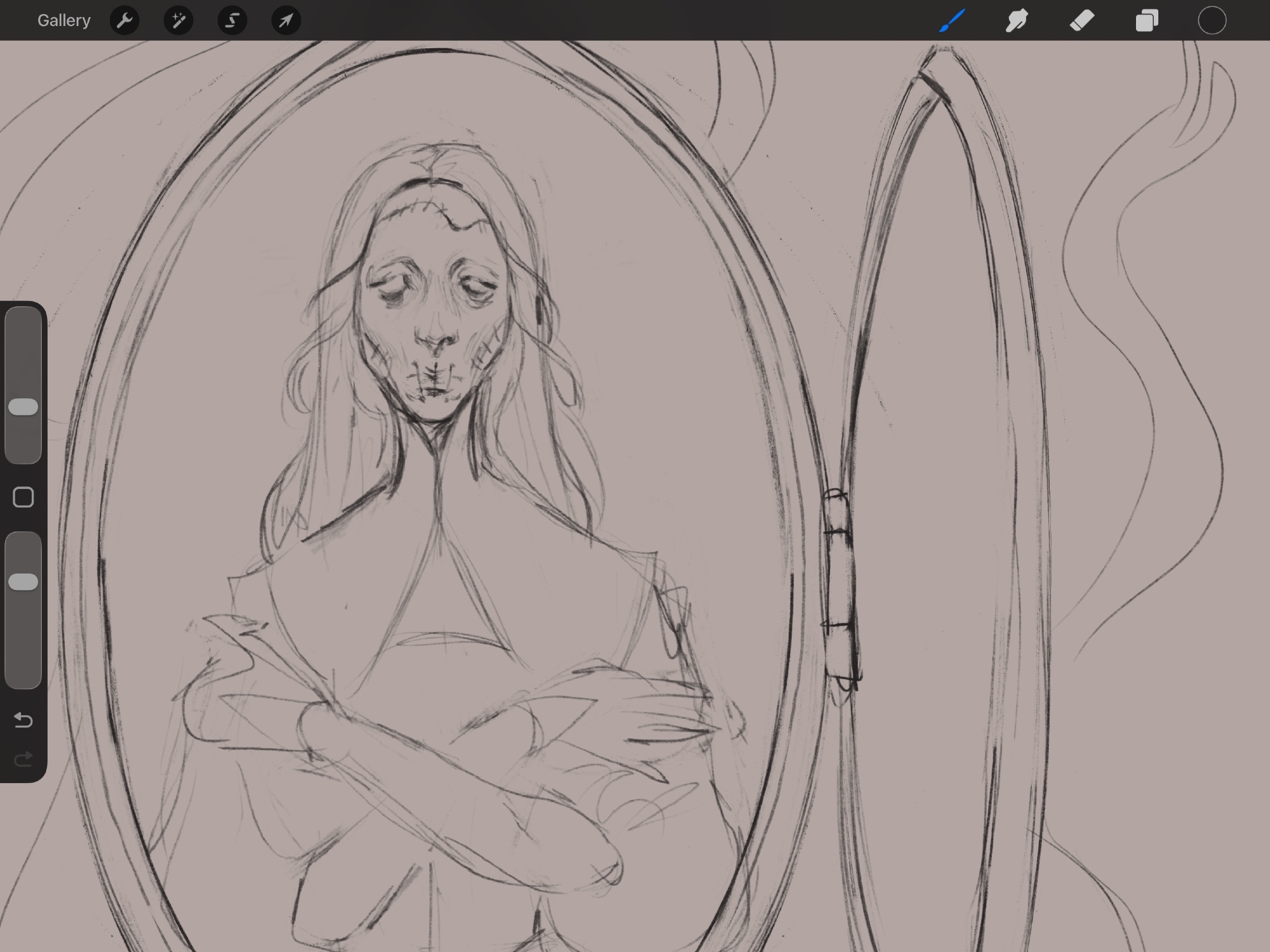Click bottom of the opacity slider track
This screenshot has width=1270, height=952.
coord(23,678)
